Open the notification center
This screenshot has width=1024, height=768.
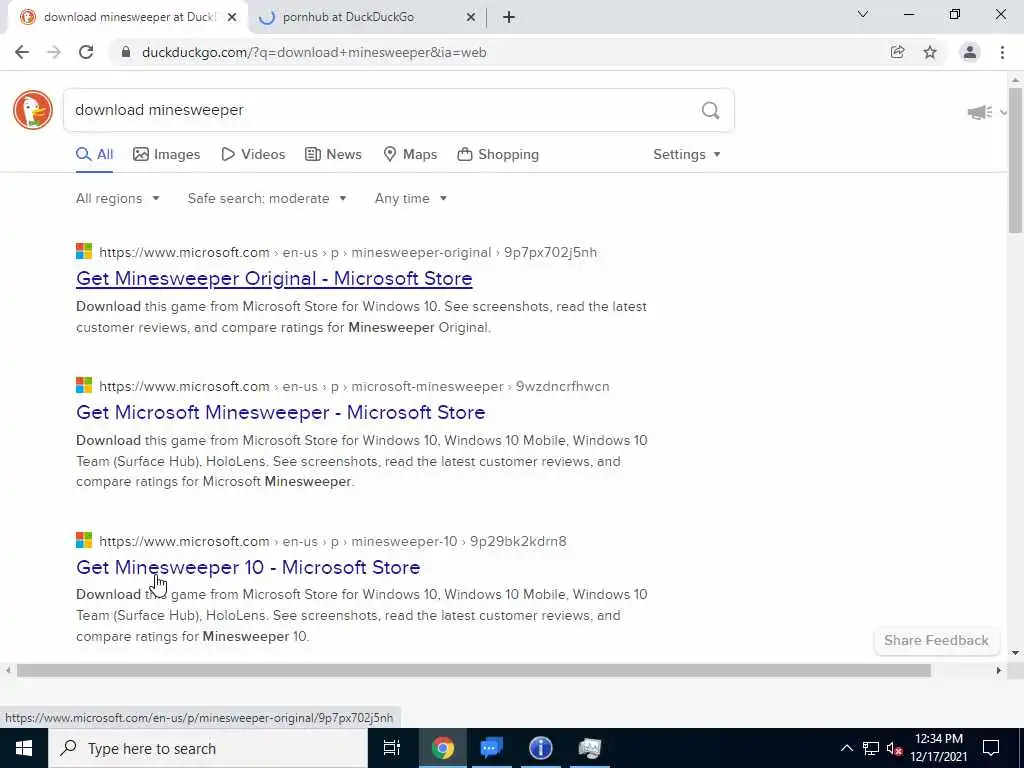[x=991, y=748]
